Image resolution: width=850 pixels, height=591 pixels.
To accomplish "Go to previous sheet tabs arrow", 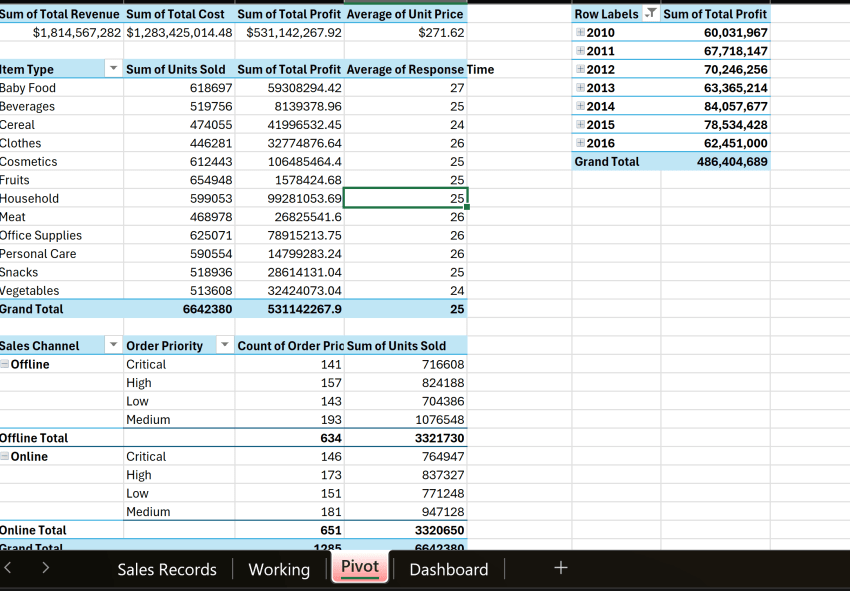I will [8, 568].
